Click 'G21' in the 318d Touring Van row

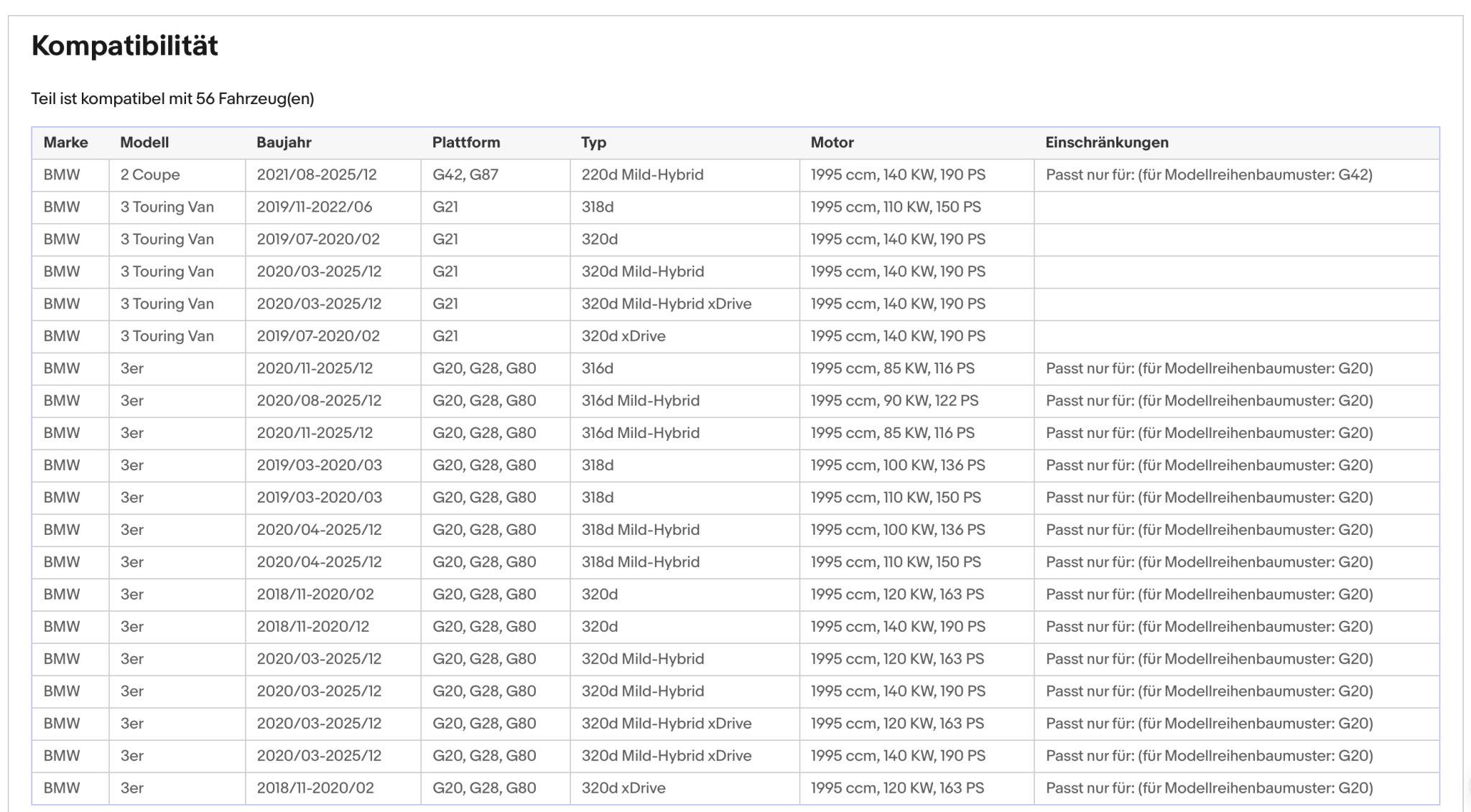[445, 207]
